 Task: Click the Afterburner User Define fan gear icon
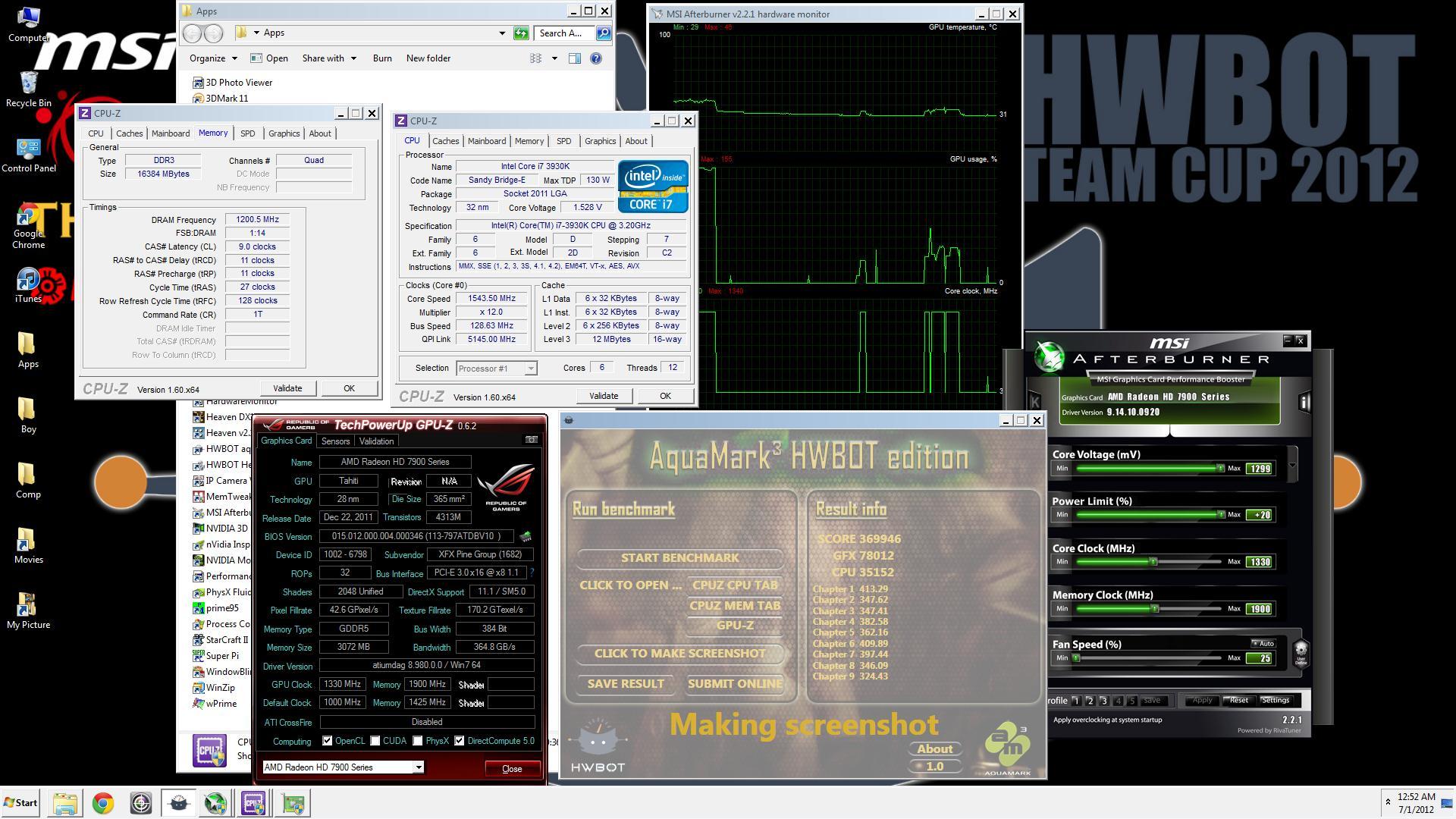(x=1301, y=652)
